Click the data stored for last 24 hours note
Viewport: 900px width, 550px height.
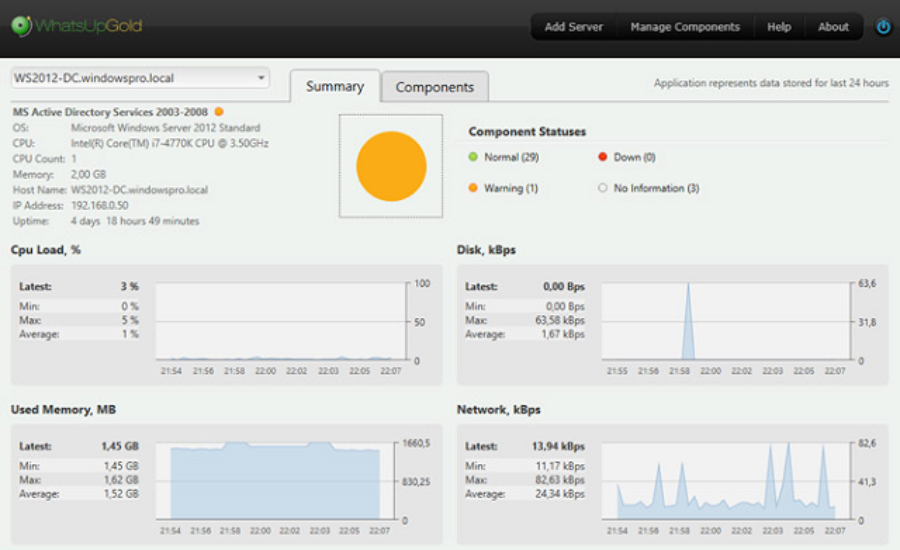tap(771, 83)
